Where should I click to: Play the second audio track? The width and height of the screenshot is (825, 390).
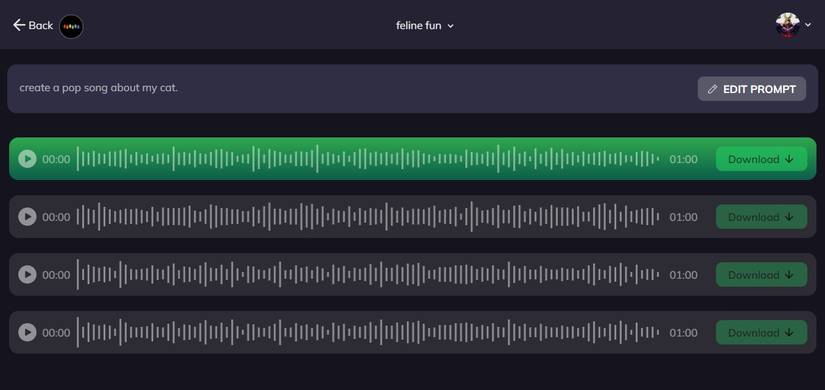[x=27, y=217]
